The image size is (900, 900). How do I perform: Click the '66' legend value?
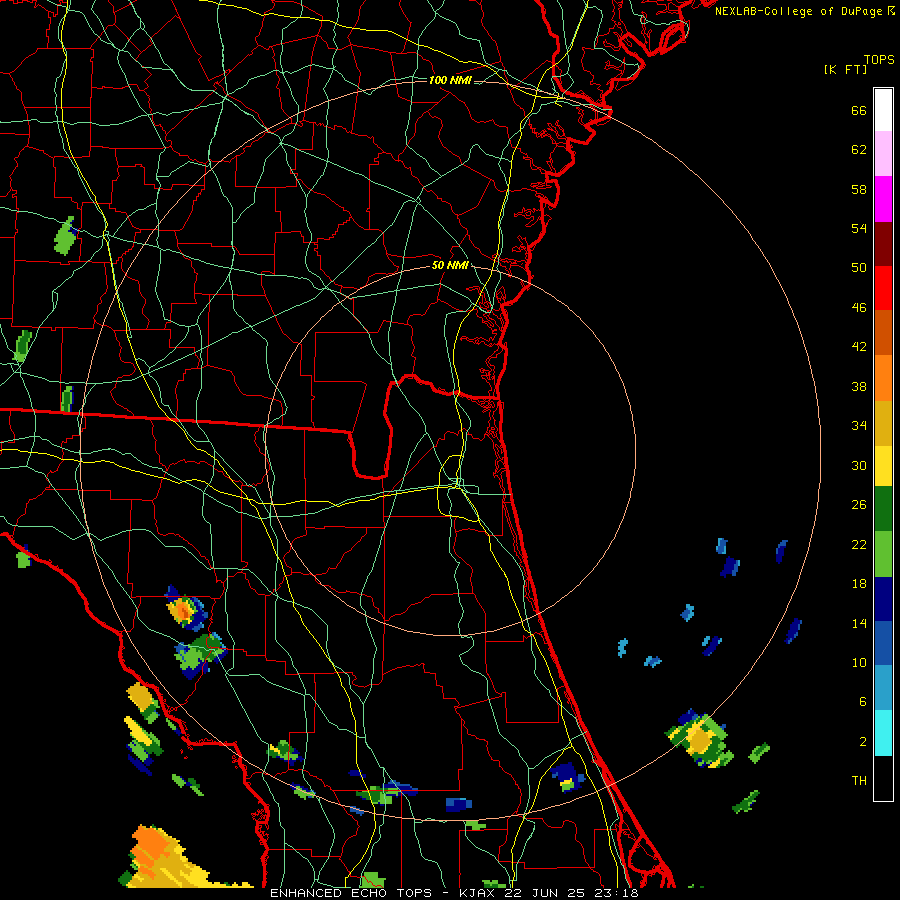point(859,110)
